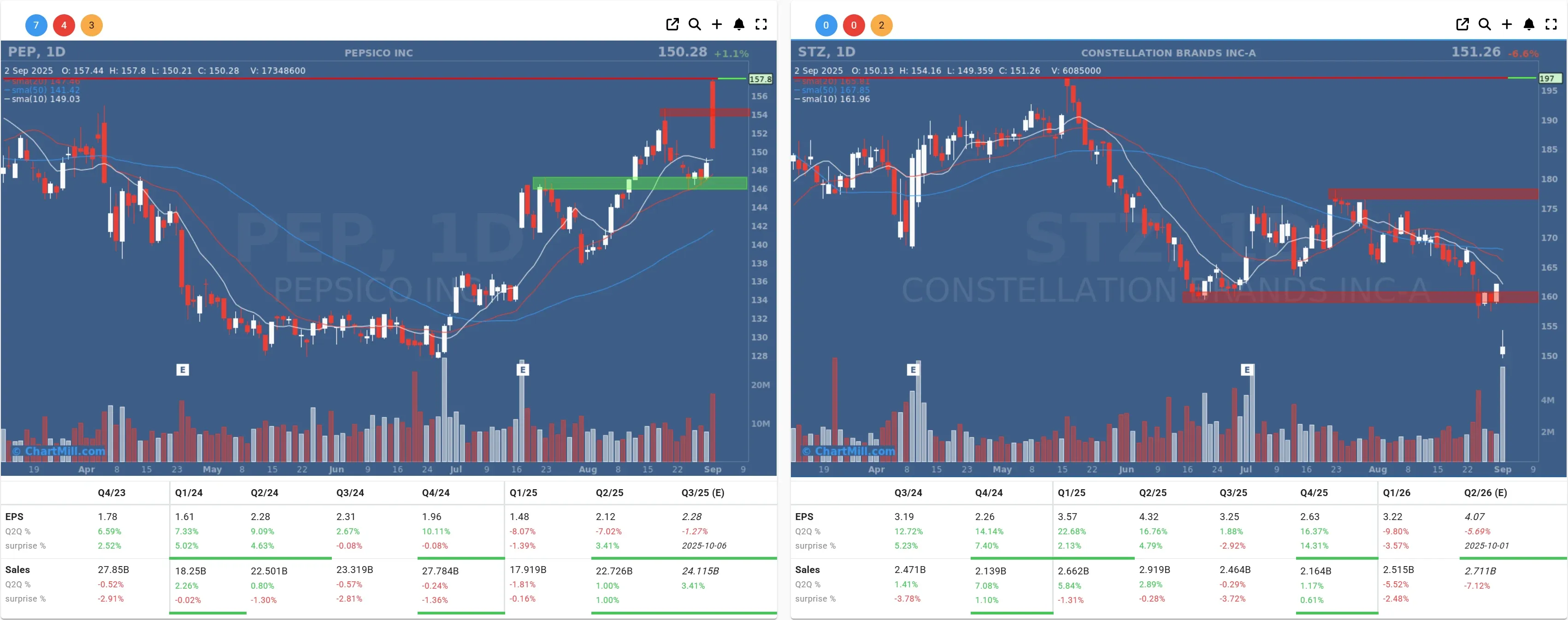Click the blue badge showing 7 on PEP
The image size is (1568, 620).
pos(36,25)
